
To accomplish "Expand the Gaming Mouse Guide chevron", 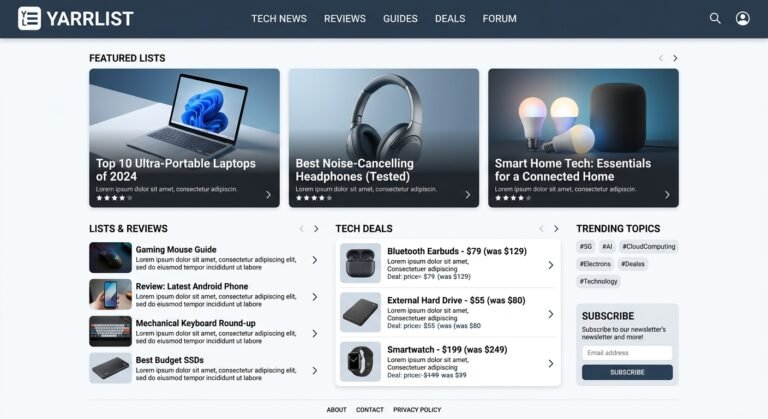I will coord(315,260).
